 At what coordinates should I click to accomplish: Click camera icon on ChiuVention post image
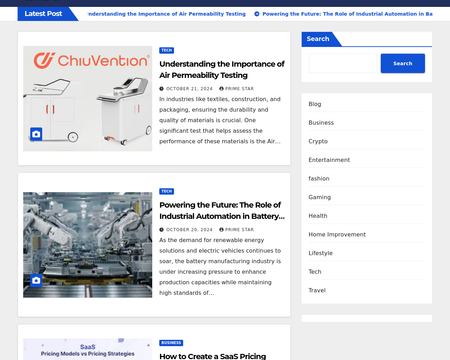tap(36, 134)
